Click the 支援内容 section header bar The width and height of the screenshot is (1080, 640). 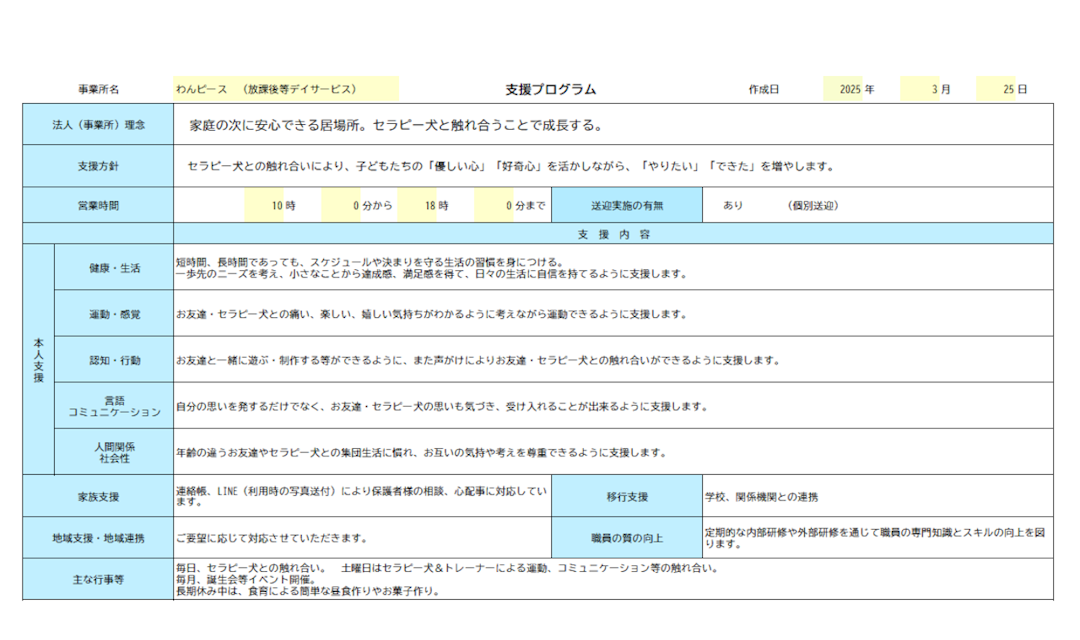pos(613,234)
